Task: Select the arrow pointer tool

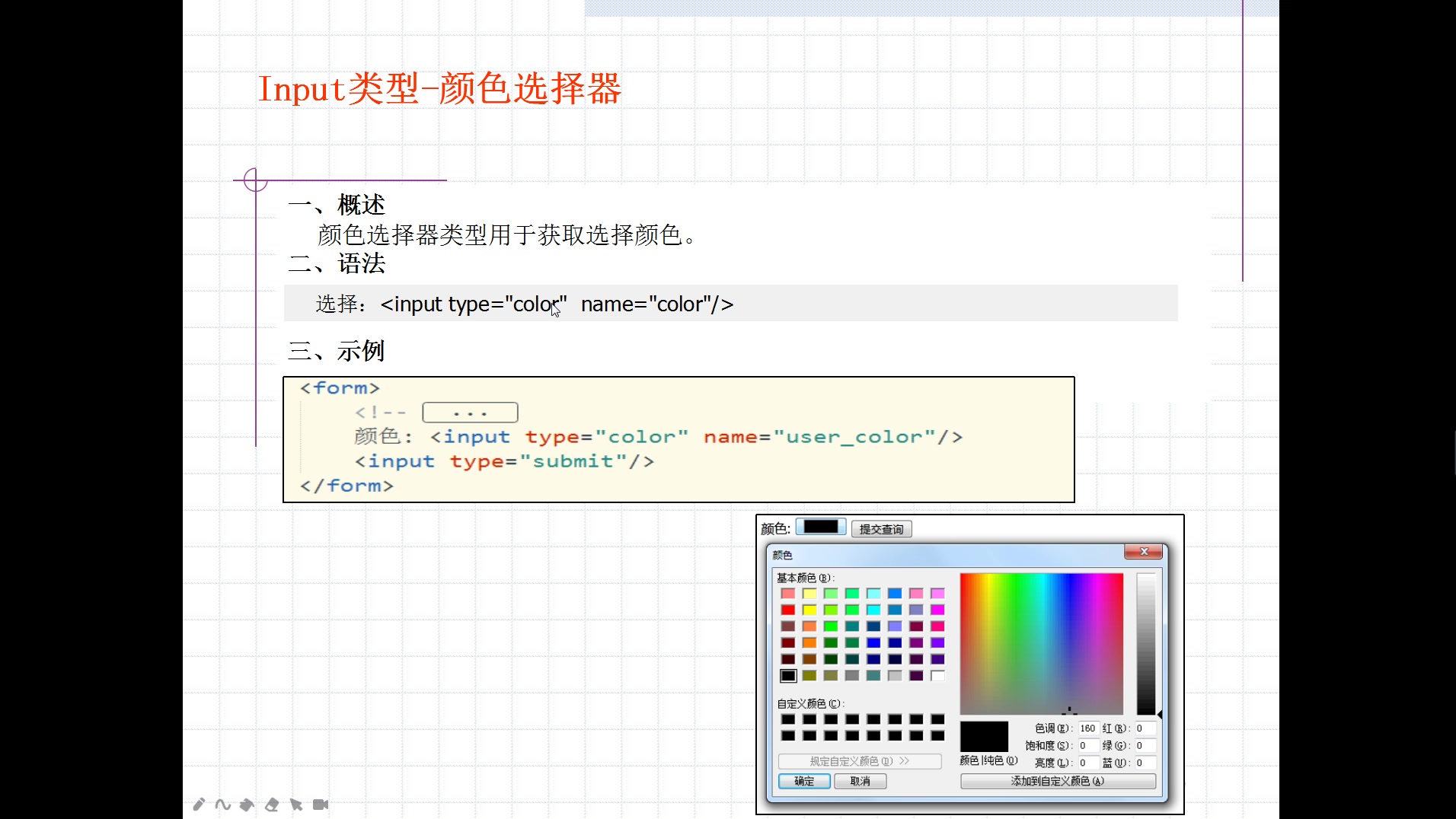Action: point(296,805)
